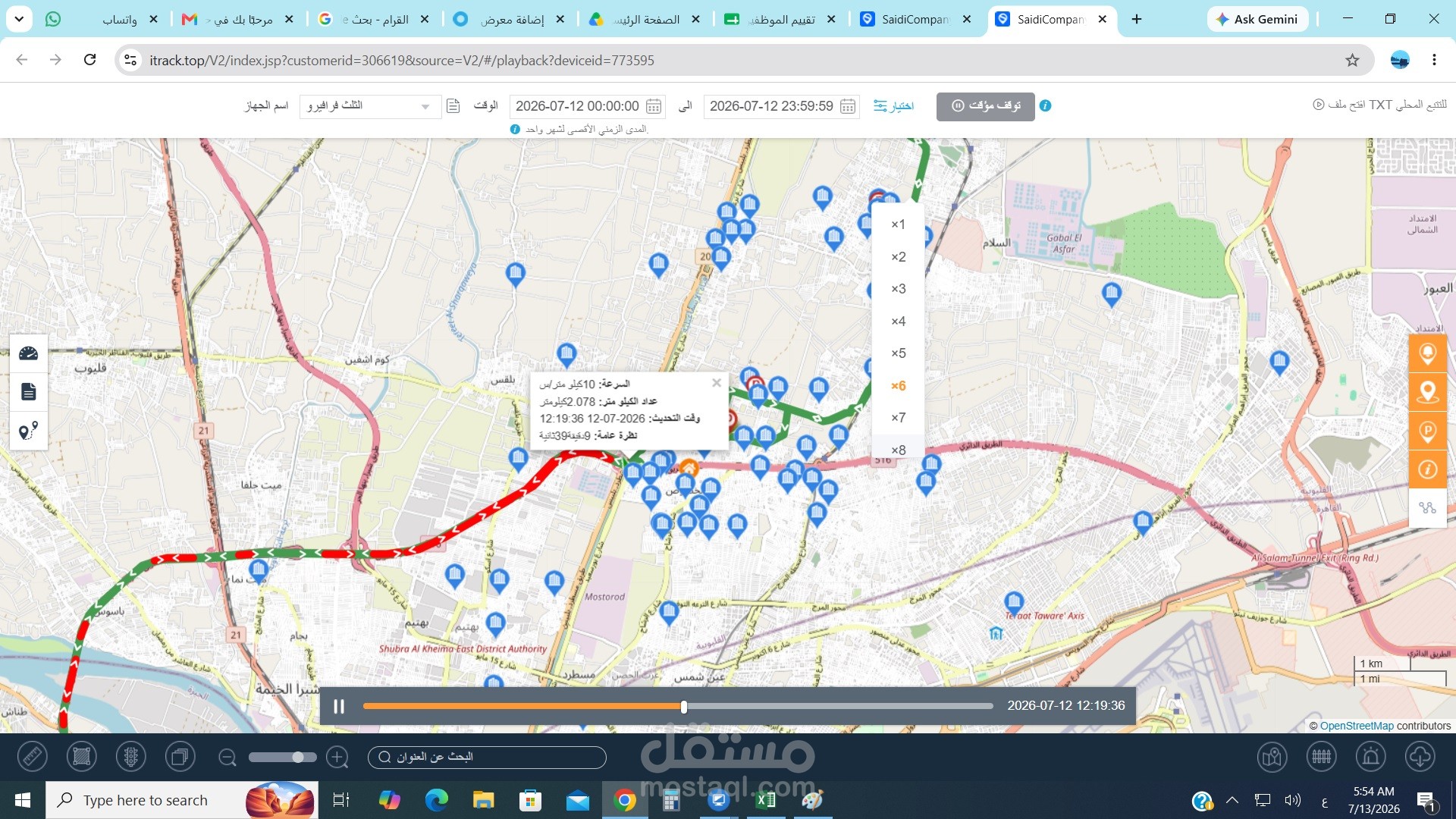Move the playback progress slider handle
Viewport: 1456px width, 819px height.
(684, 707)
